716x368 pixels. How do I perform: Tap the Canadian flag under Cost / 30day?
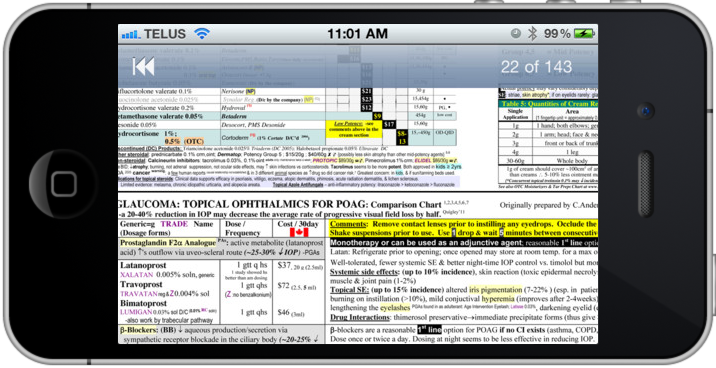tap(299, 233)
